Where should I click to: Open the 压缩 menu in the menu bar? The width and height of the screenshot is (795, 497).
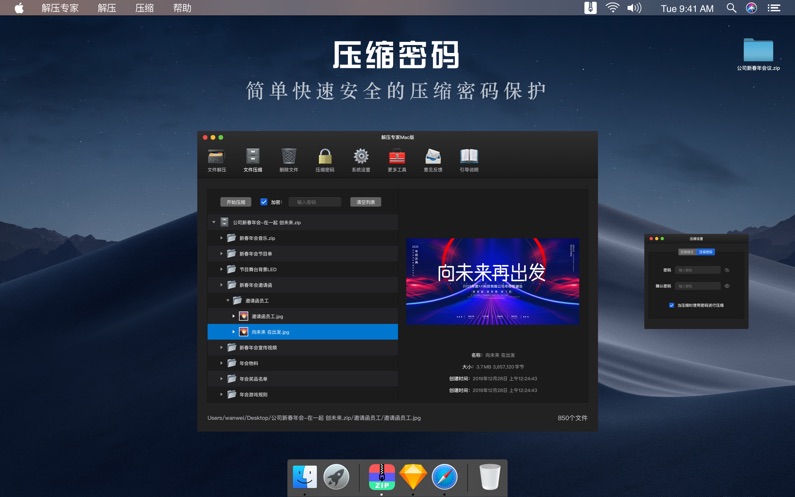click(144, 8)
